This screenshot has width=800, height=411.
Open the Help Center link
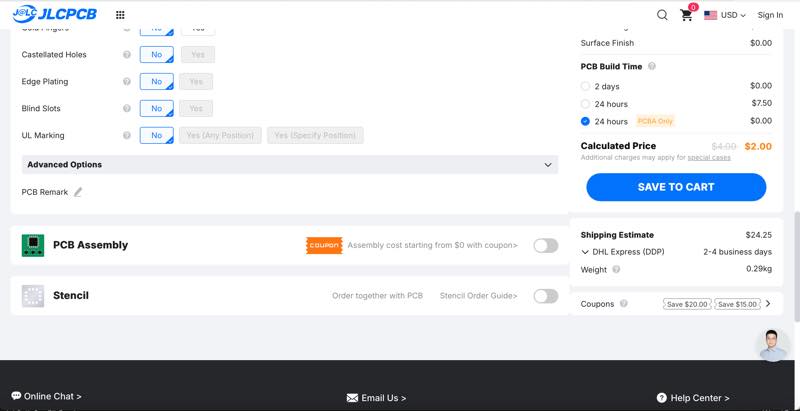(699, 398)
